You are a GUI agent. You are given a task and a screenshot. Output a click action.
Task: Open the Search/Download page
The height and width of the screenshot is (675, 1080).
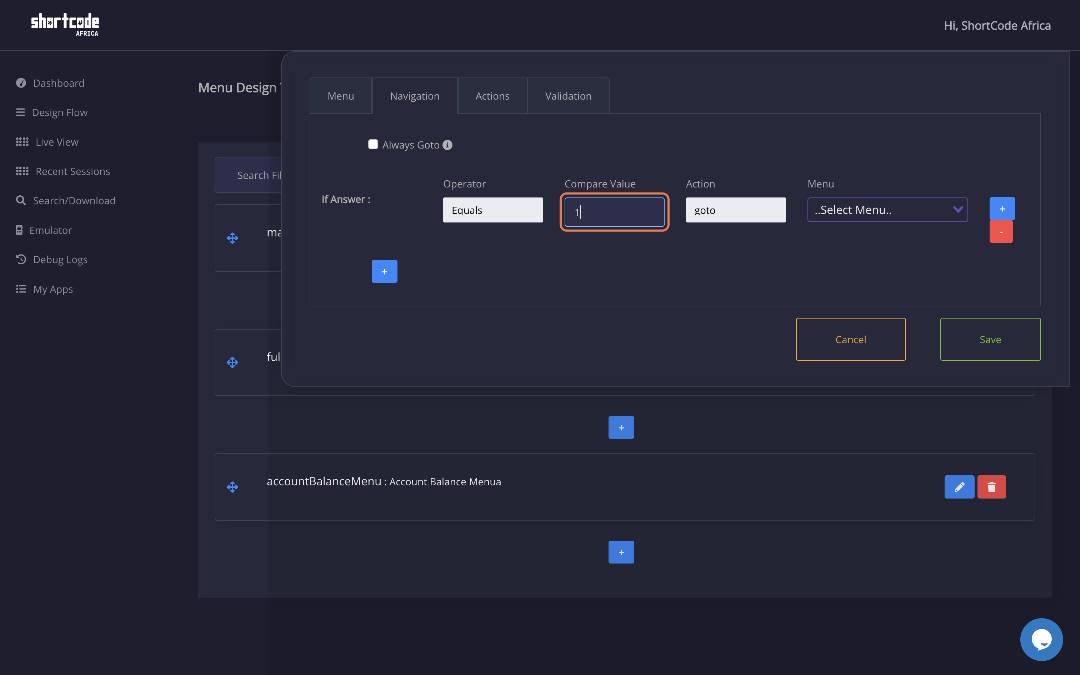click(74, 200)
